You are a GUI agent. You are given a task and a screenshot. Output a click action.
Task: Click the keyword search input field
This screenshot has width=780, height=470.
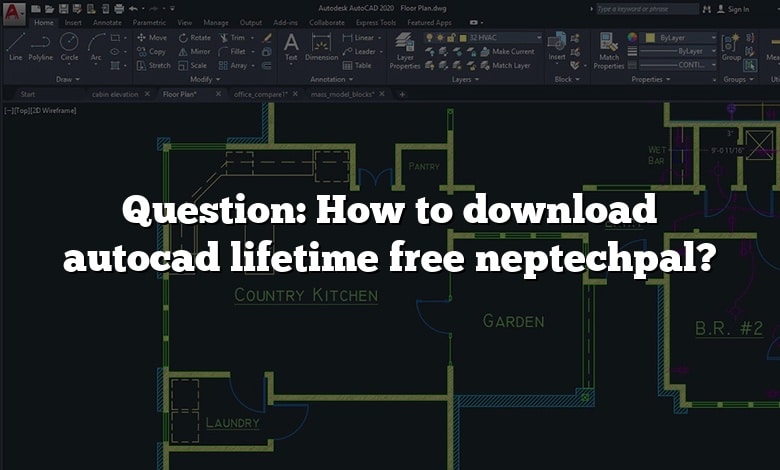tap(648, 9)
